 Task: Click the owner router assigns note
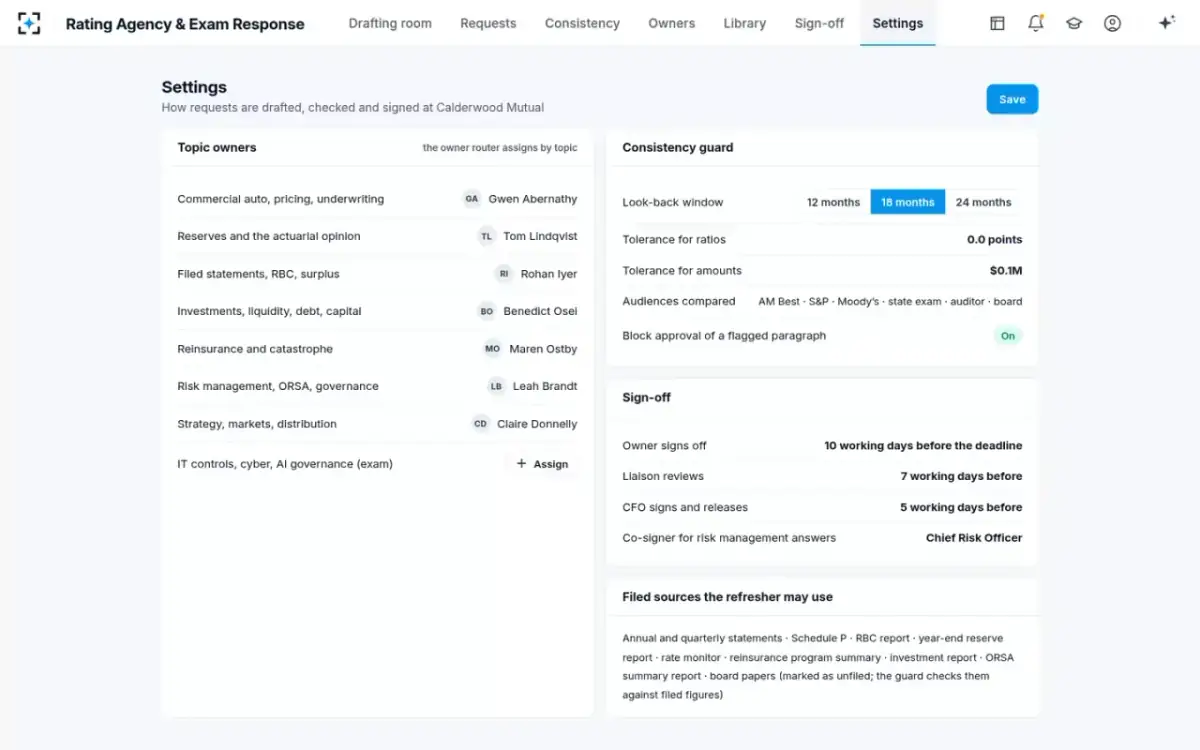[500, 148]
